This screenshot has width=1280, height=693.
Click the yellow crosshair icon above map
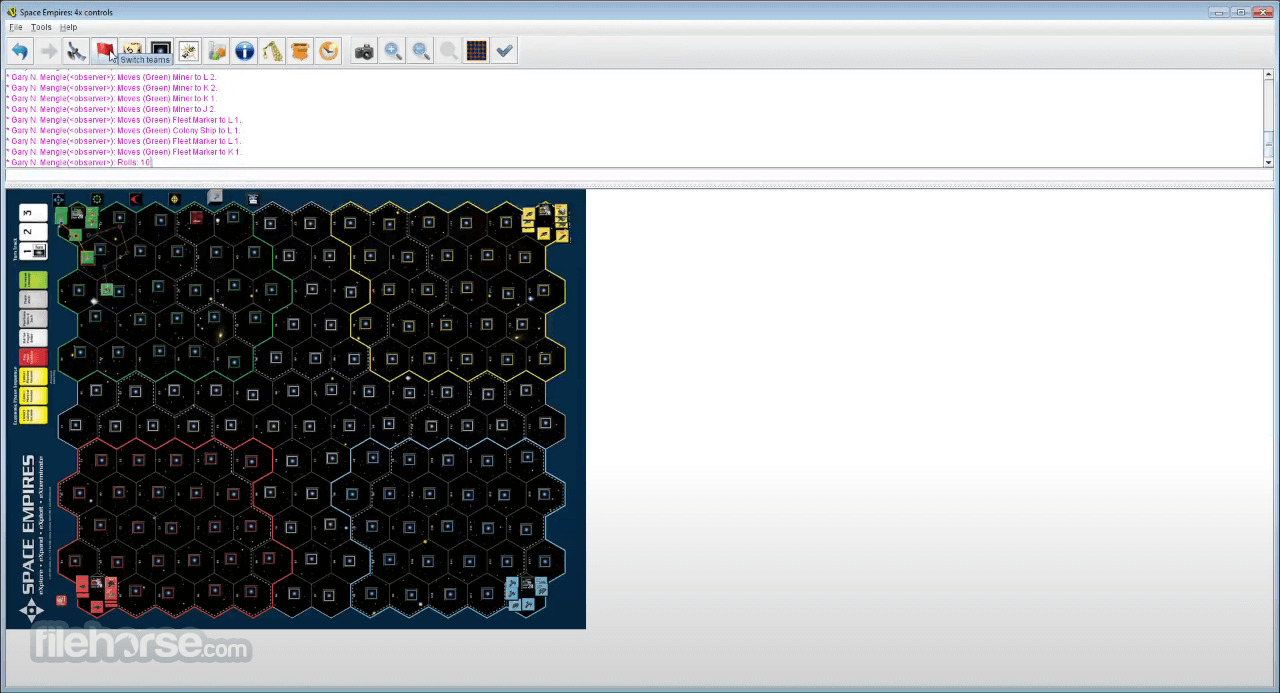pos(175,199)
